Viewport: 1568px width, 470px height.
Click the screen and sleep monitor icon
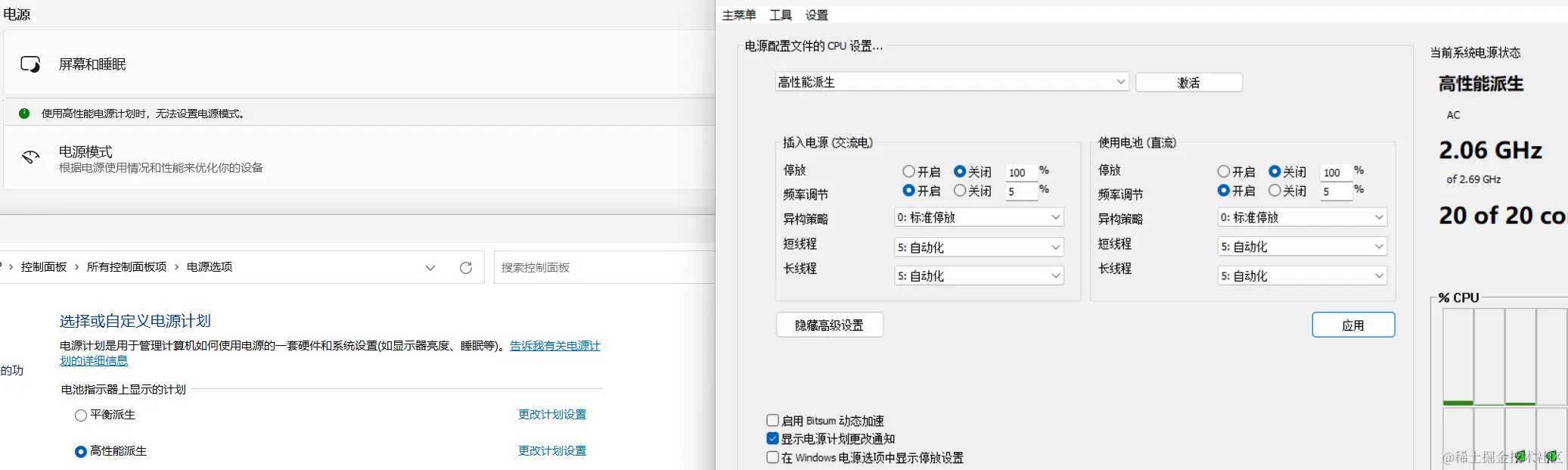[x=30, y=64]
